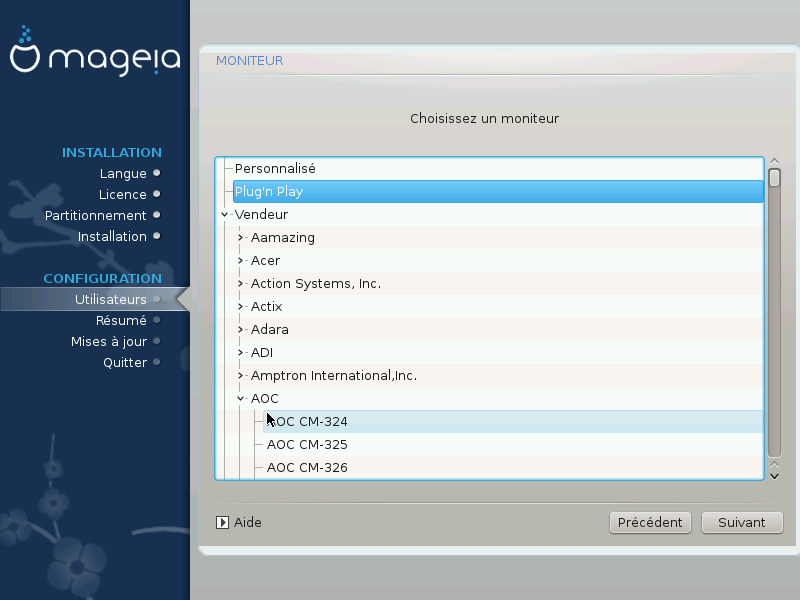Click the Aamazing vendor name
Image resolution: width=800 pixels, height=600 pixels.
tap(283, 238)
